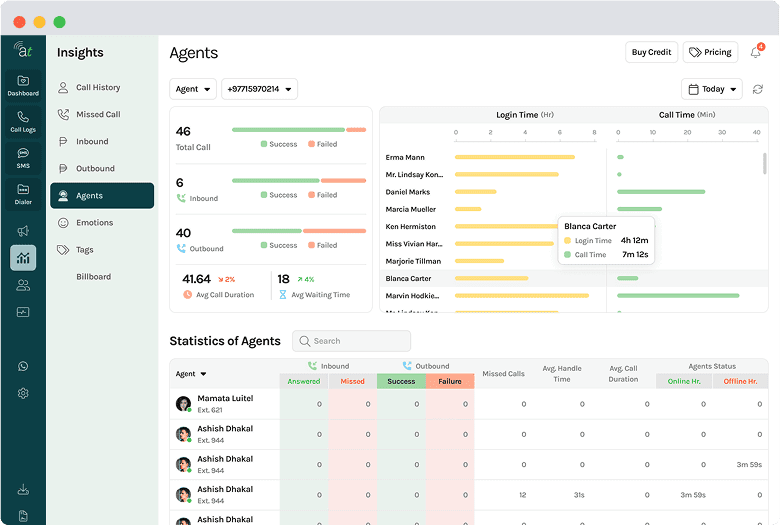Image resolution: width=780 pixels, height=525 pixels.
Task: Go to Missed Call menu item
Action: pyautogui.click(x=98, y=115)
